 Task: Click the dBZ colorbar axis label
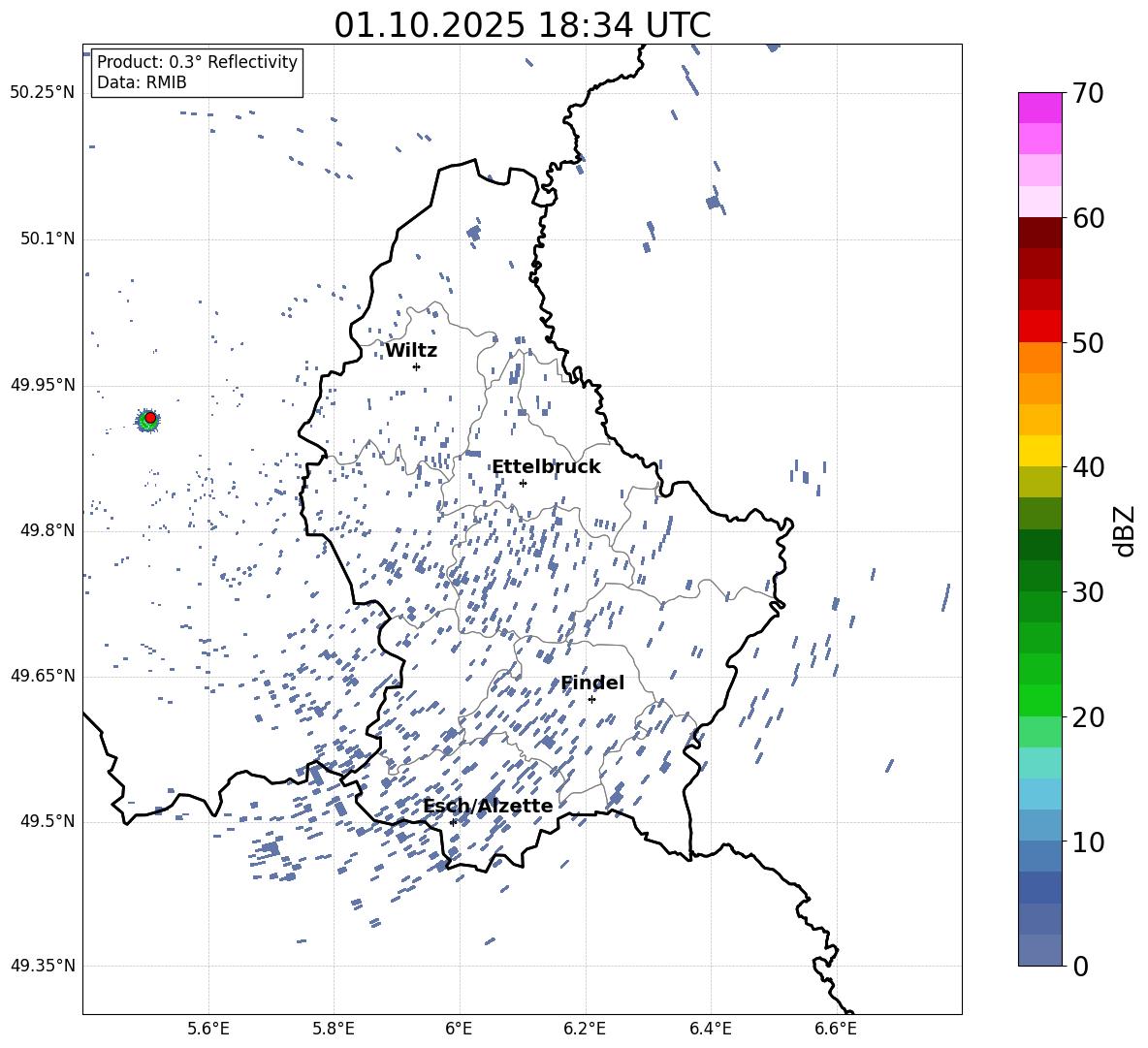tap(1125, 530)
